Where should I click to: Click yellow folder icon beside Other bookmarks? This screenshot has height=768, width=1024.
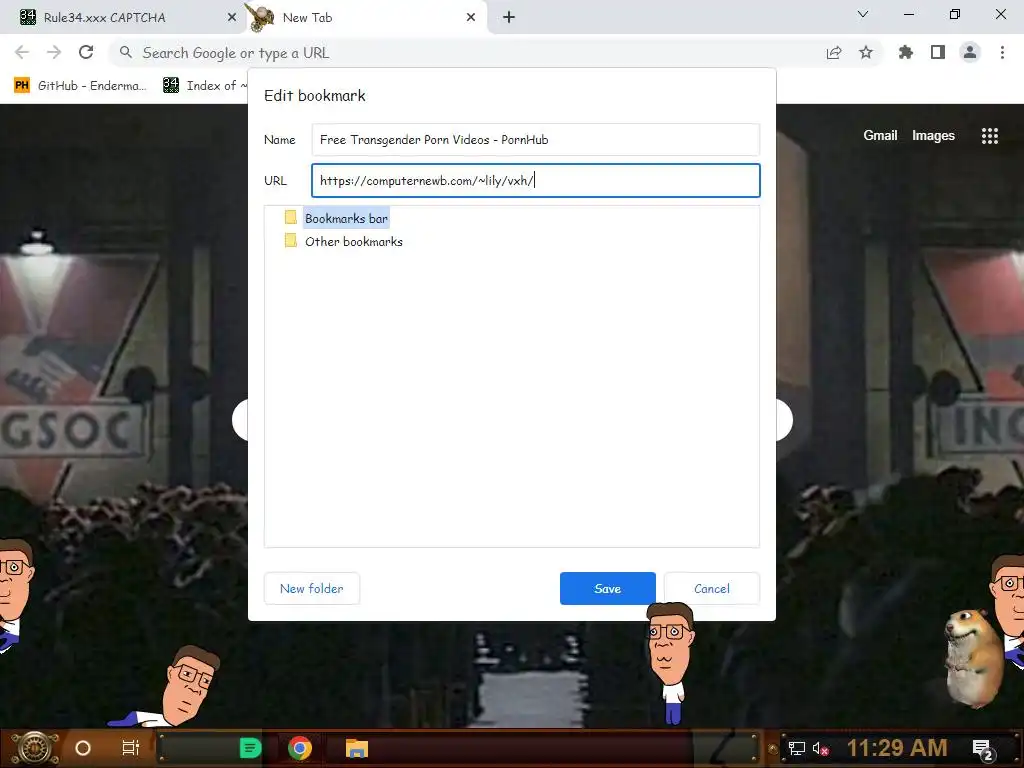coord(291,241)
